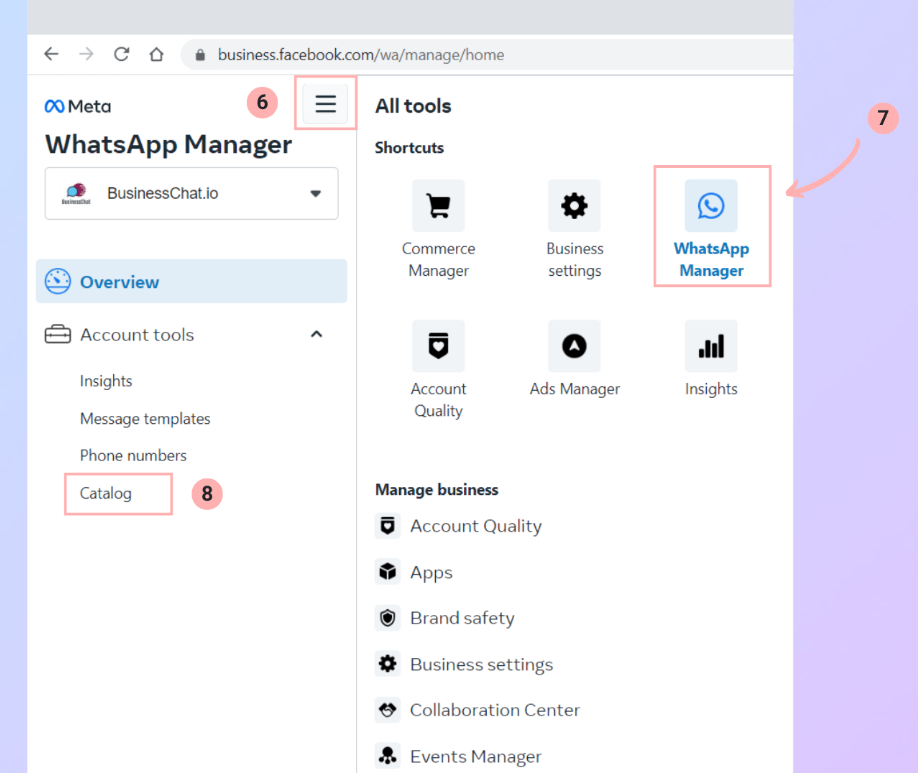Click the Manage business heading
Viewport: 918px width, 773px height.
(x=437, y=490)
